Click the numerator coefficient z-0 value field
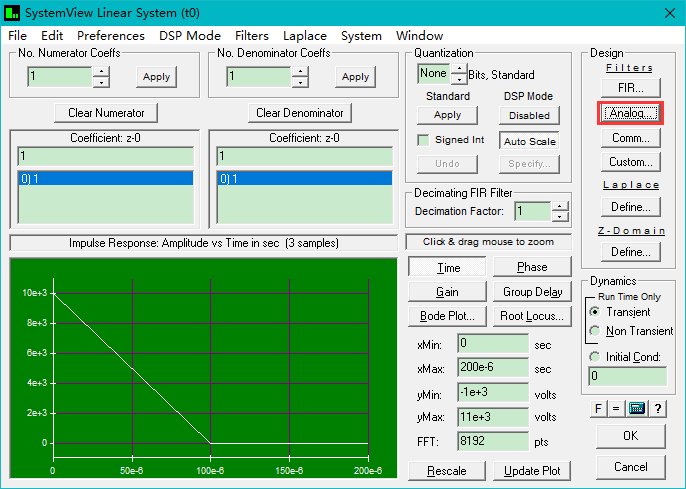 point(105,156)
